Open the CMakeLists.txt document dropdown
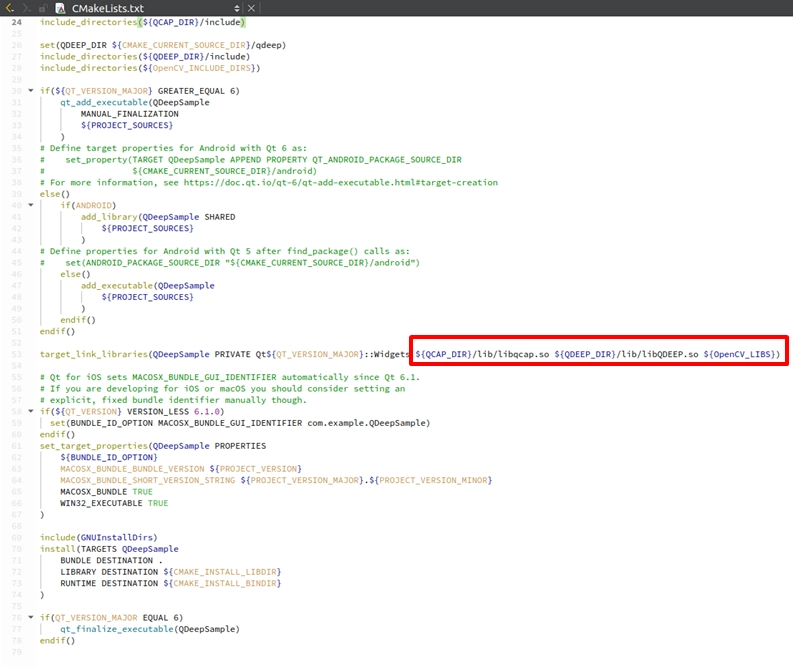The width and height of the screenshot is (793, 667). point(237,8)
